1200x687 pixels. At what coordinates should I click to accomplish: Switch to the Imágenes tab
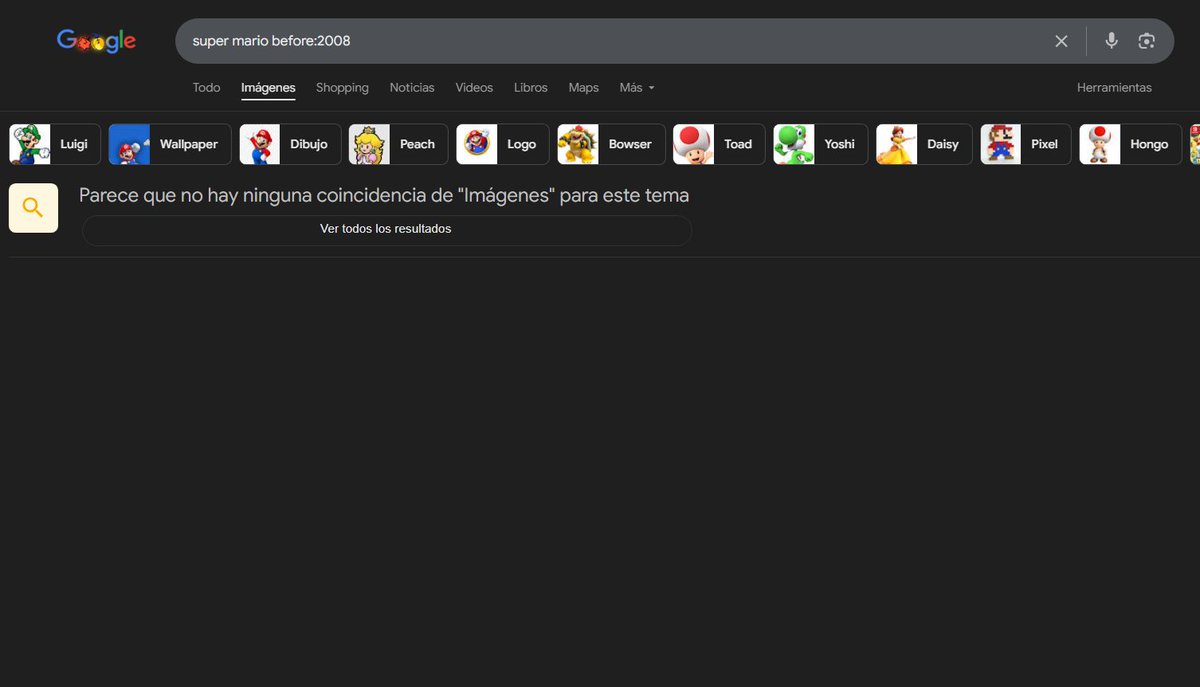pyautogui.click(x=268, y=88)
